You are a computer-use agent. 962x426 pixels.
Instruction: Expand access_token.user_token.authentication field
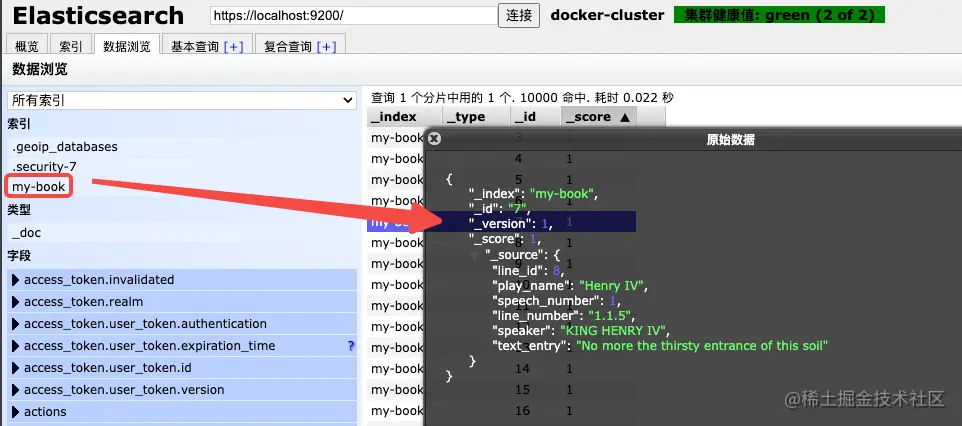(182, 324)
